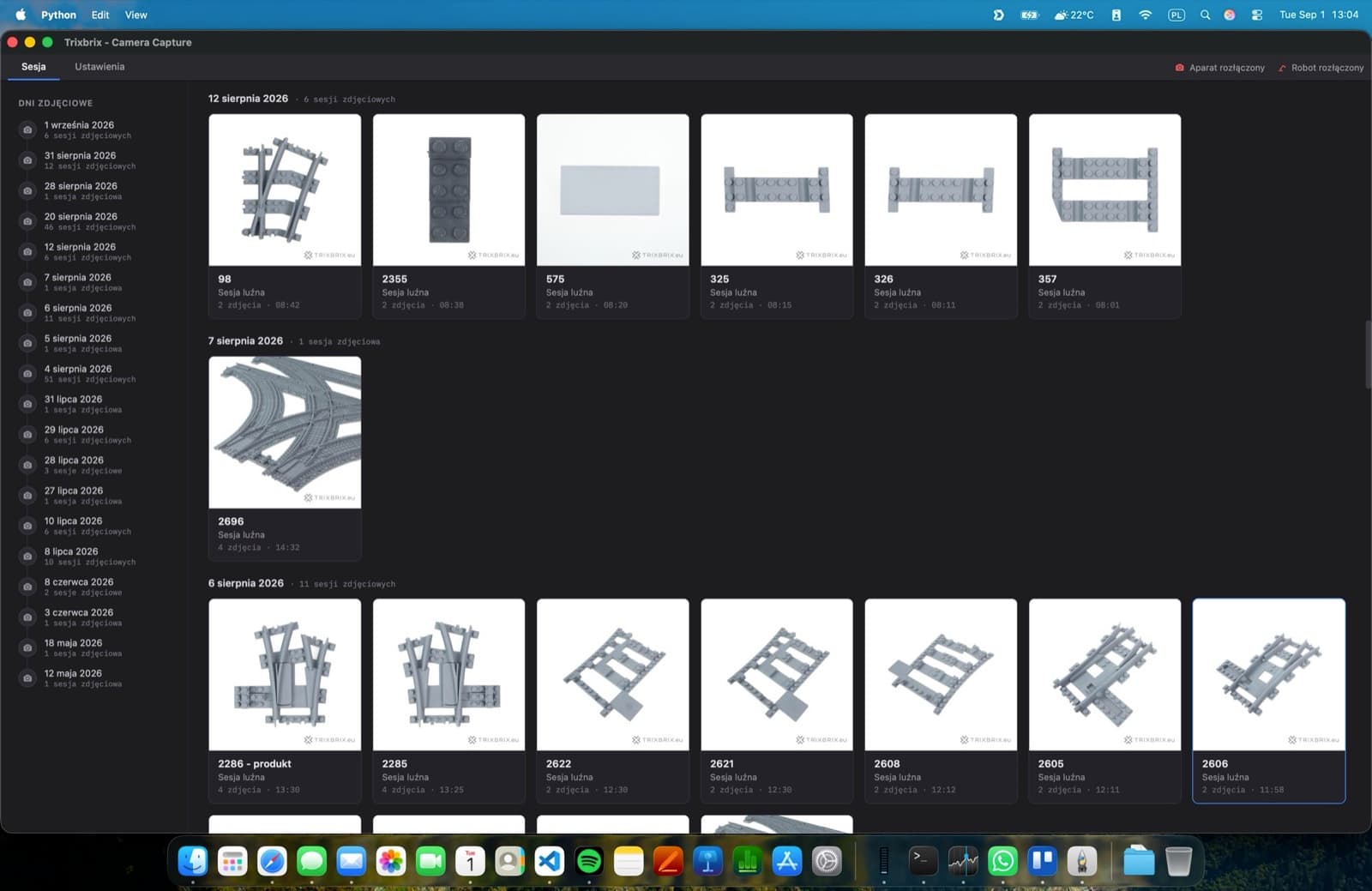Open the 2286 - produkt session card
This screenshot has width=1372, height=891.
coord(285,701)
